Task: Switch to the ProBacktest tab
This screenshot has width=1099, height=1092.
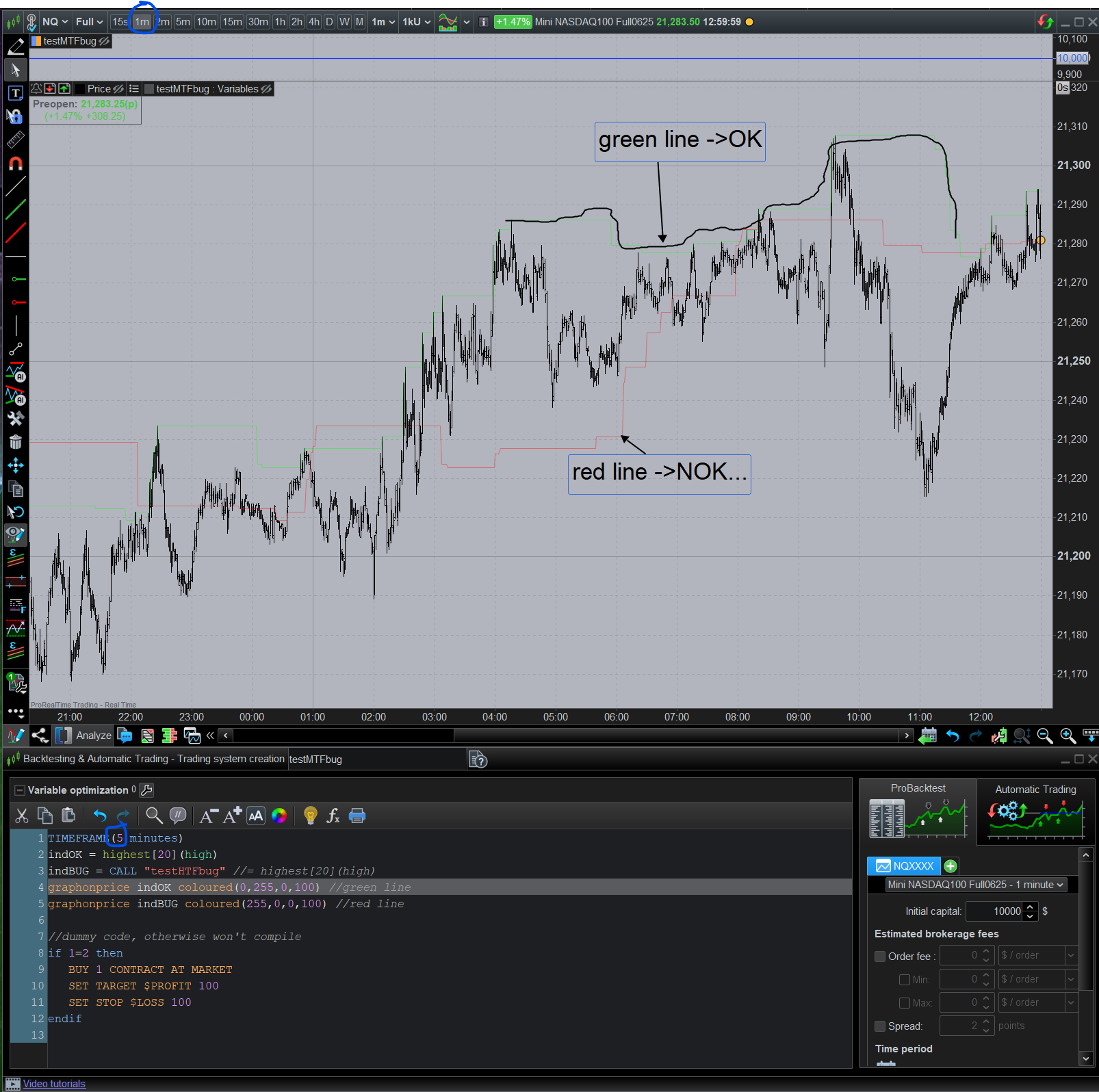Action: point(918,811)
